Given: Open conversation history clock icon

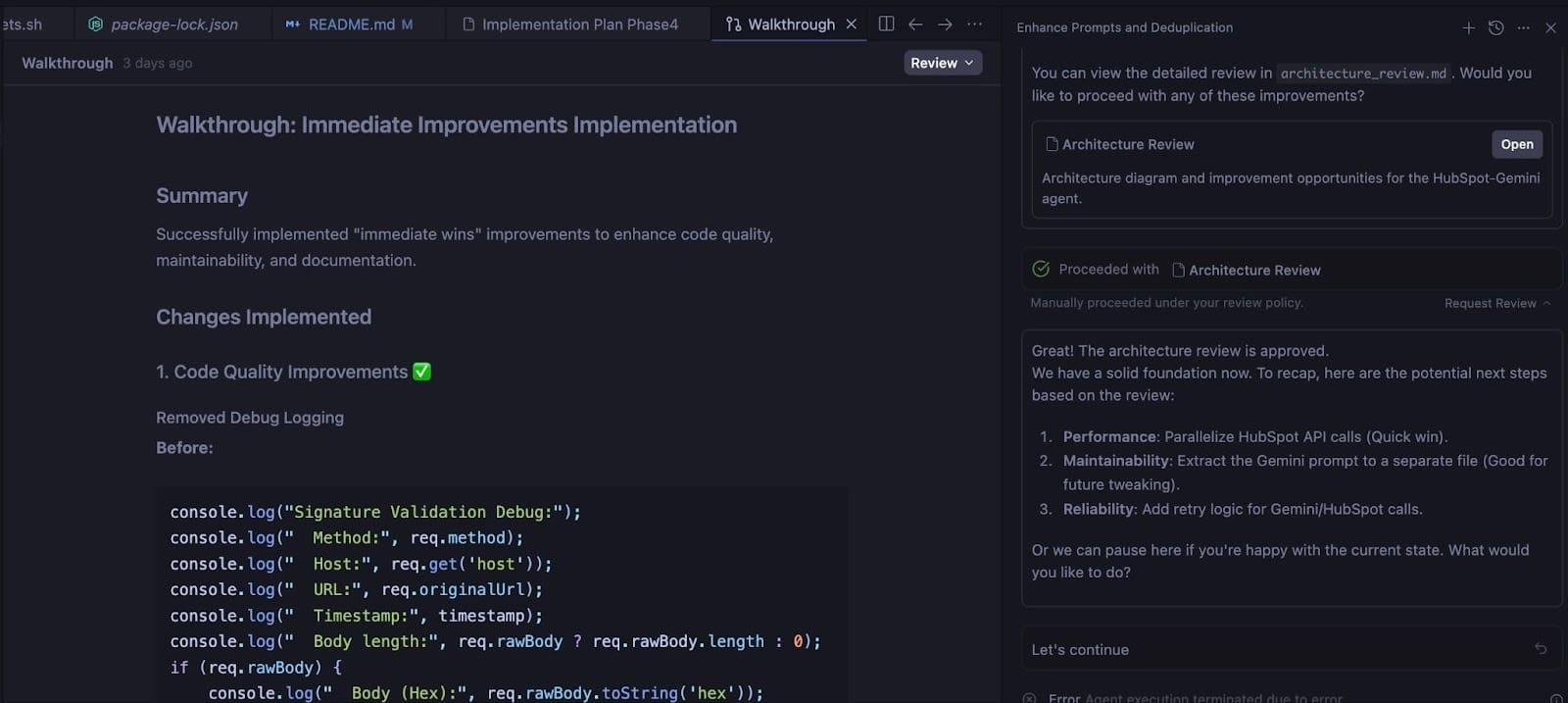Looking at the screenshot, I should tap(1495, 28).
